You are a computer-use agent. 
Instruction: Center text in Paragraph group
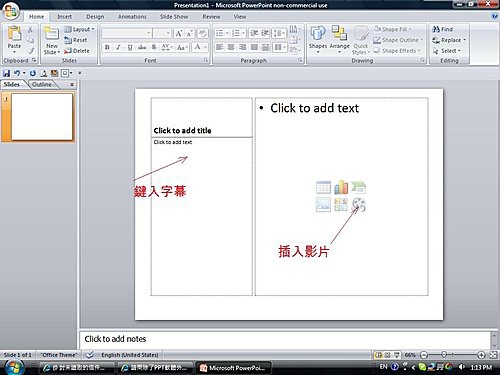231,47
